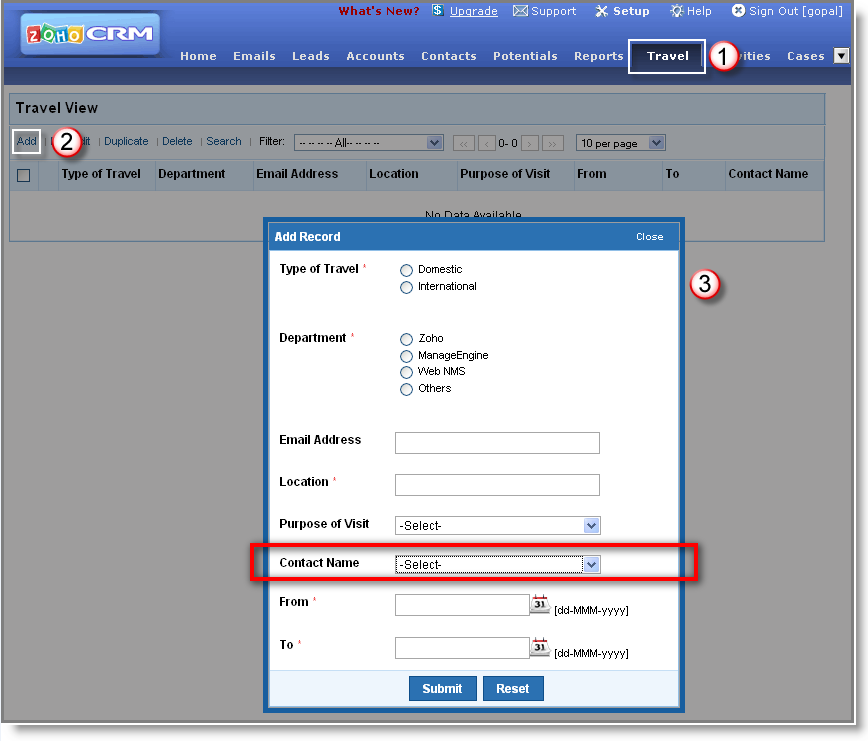Jump to last page arrow
Screen dimensions: 868x741
coord(553,143)
